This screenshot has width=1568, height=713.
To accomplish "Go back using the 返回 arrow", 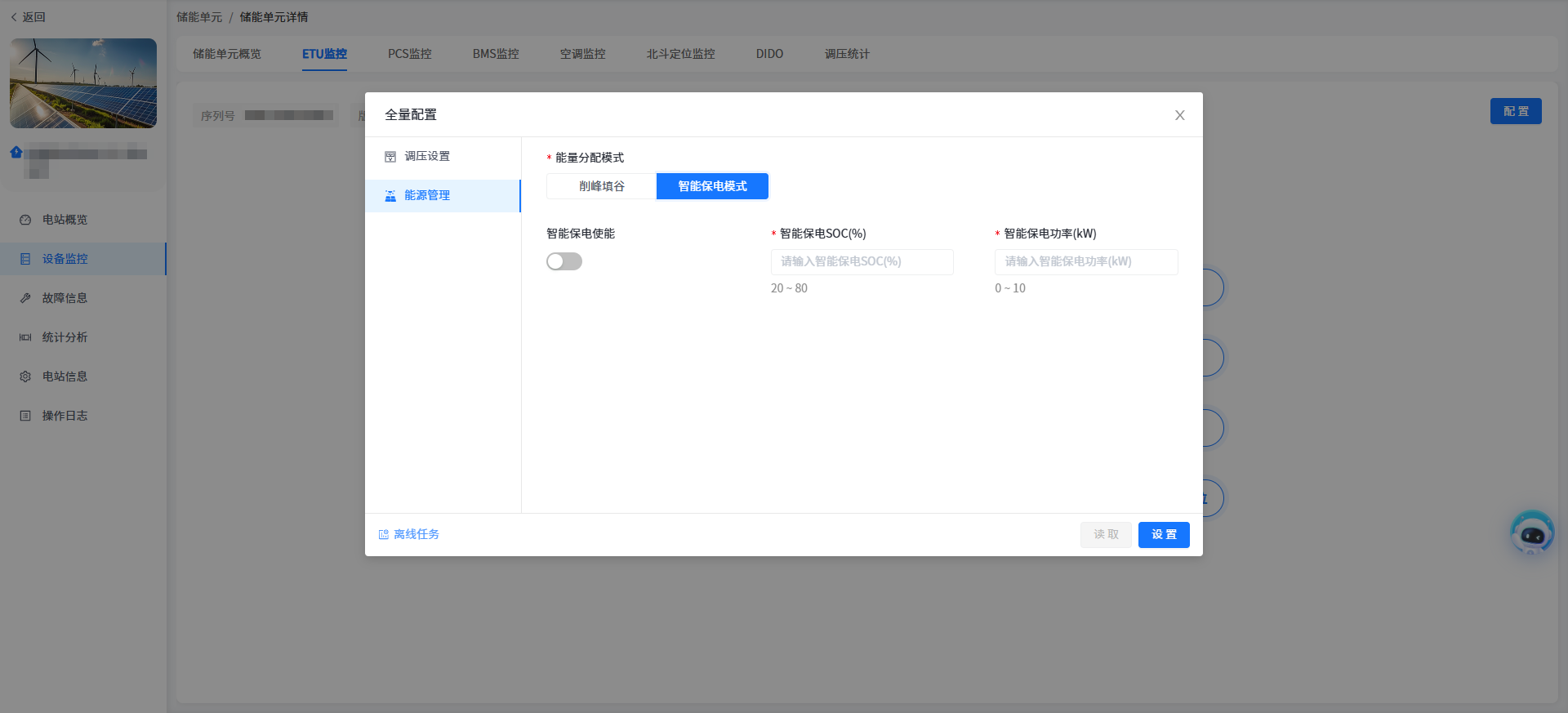I will point(28,17).
